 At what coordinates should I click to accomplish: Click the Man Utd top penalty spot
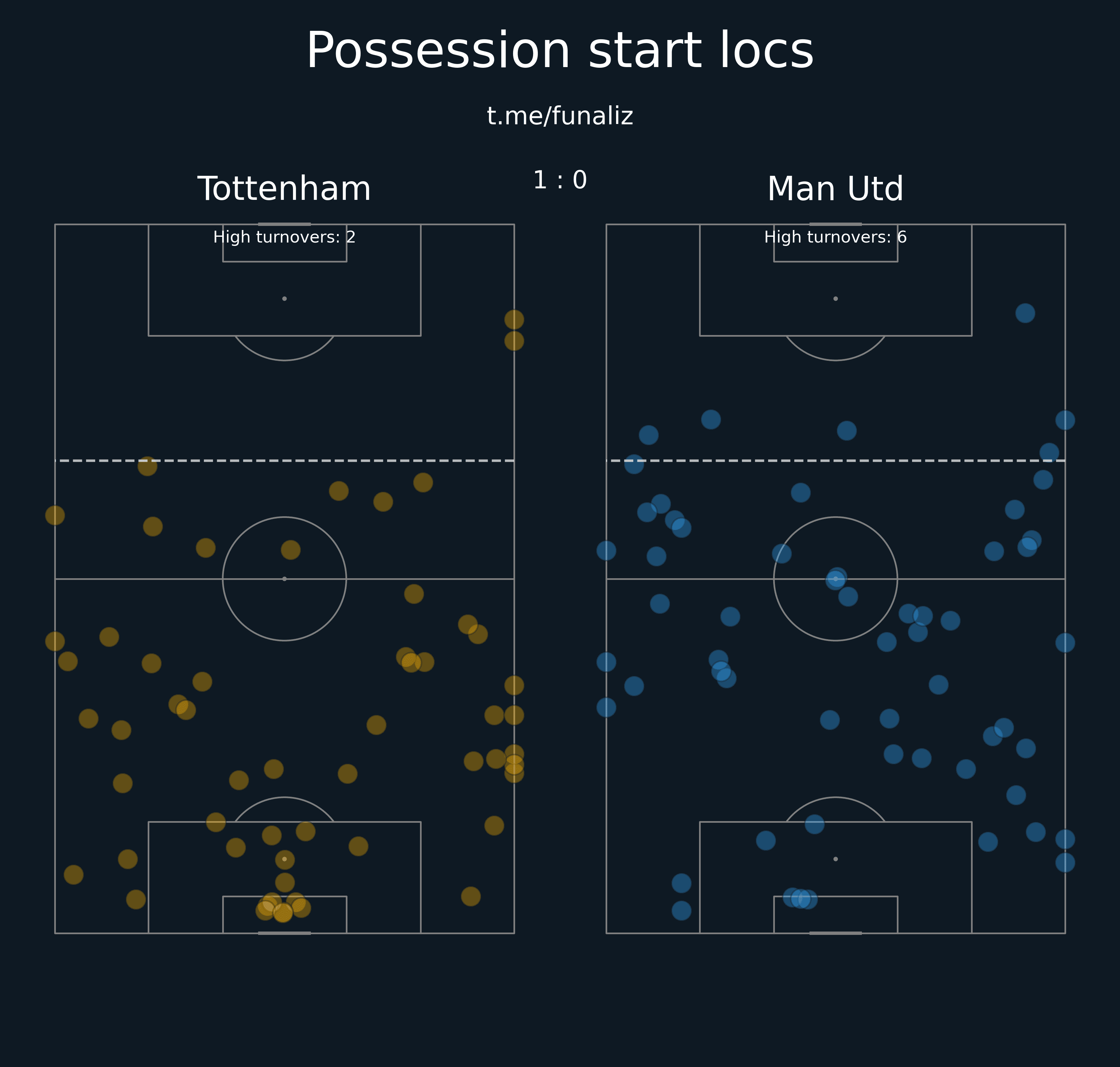(x=835, y=299)
